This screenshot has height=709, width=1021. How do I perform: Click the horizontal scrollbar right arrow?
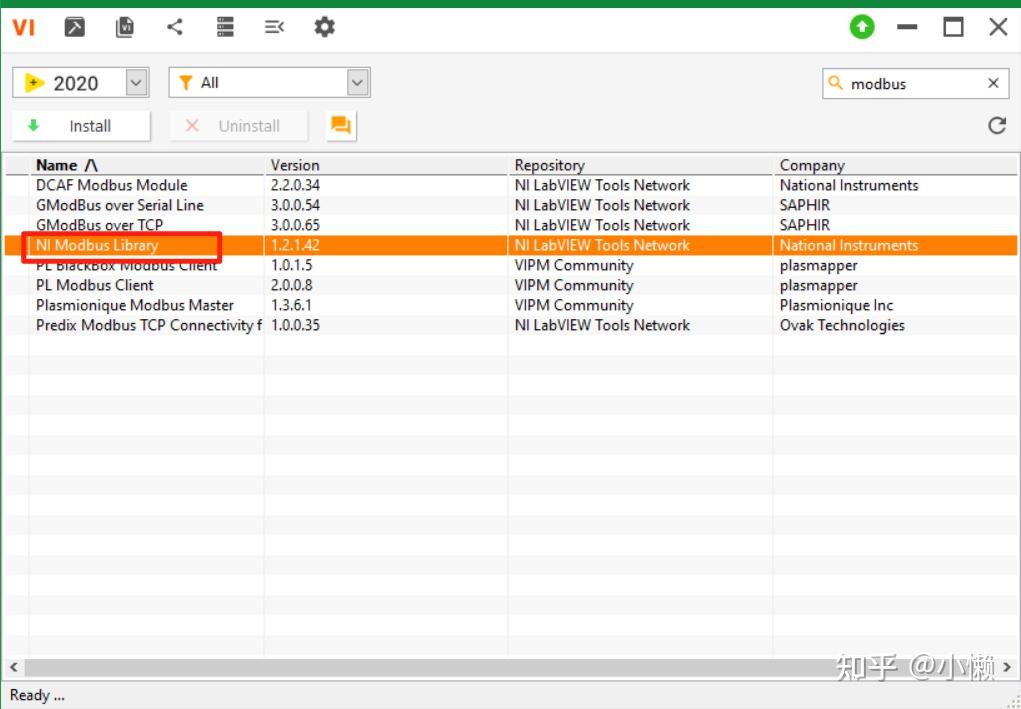click(1007, 667)
